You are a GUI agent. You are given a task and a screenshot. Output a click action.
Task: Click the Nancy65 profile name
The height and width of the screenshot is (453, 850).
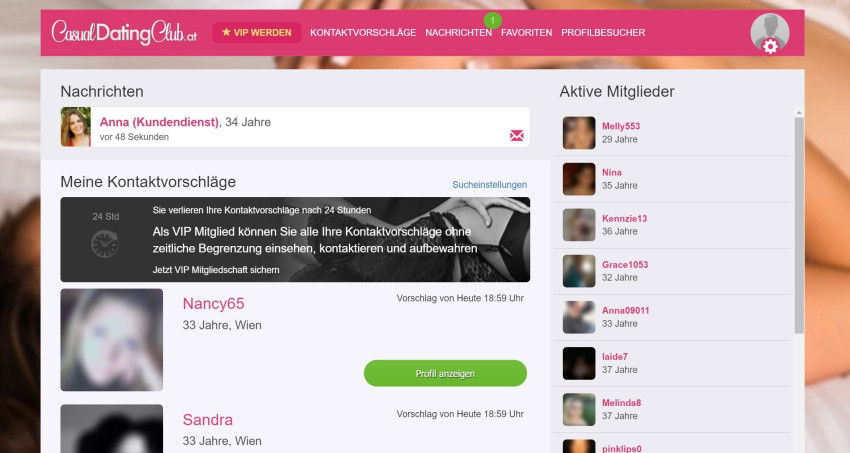coord(213,304)
